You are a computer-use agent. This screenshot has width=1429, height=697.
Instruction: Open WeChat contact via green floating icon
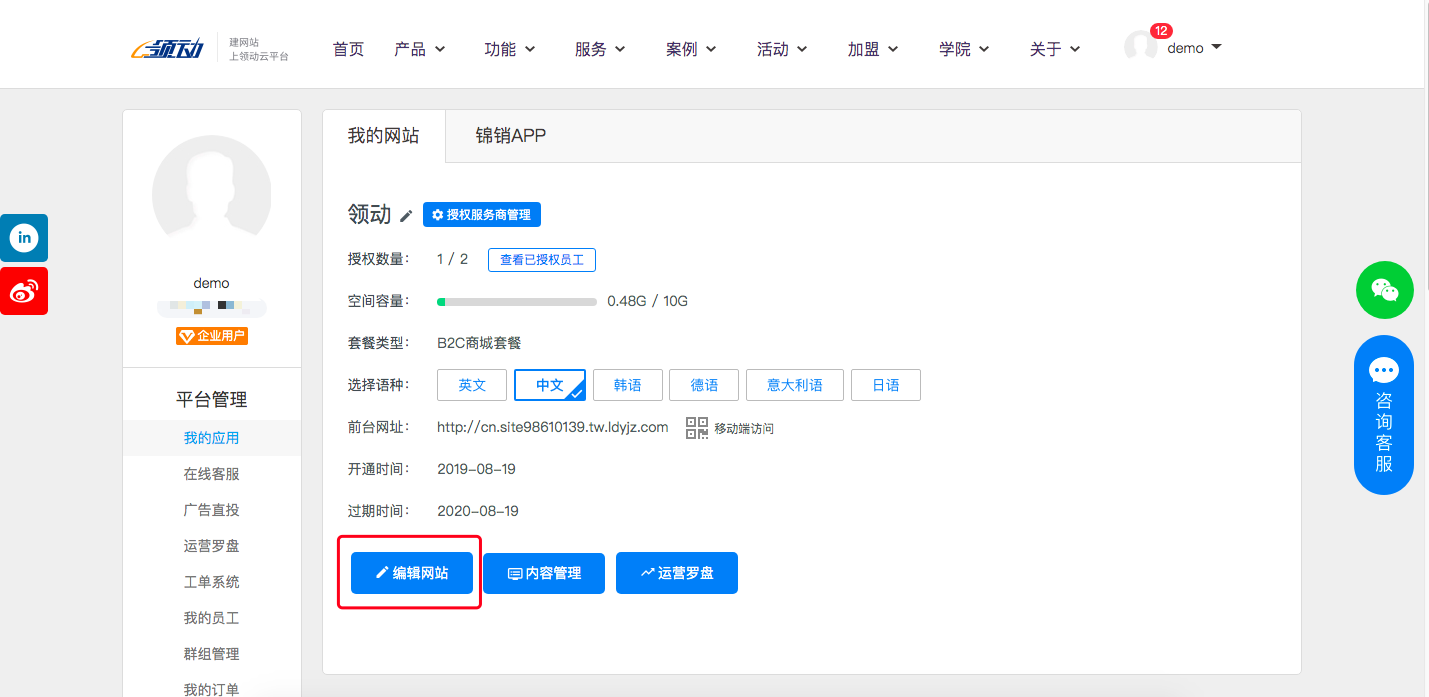(x=1384, y=290)
